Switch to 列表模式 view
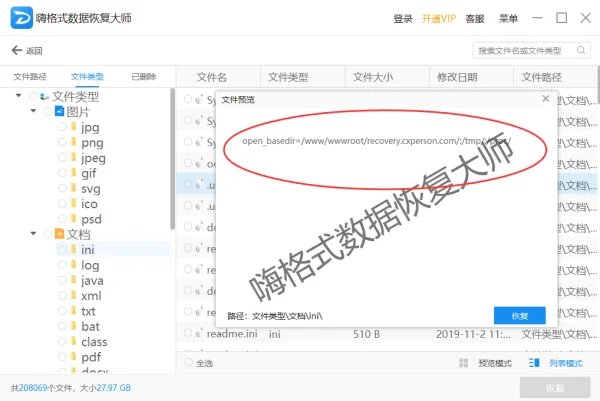Screen dimensions: 600x401 [x=566, y=363]
